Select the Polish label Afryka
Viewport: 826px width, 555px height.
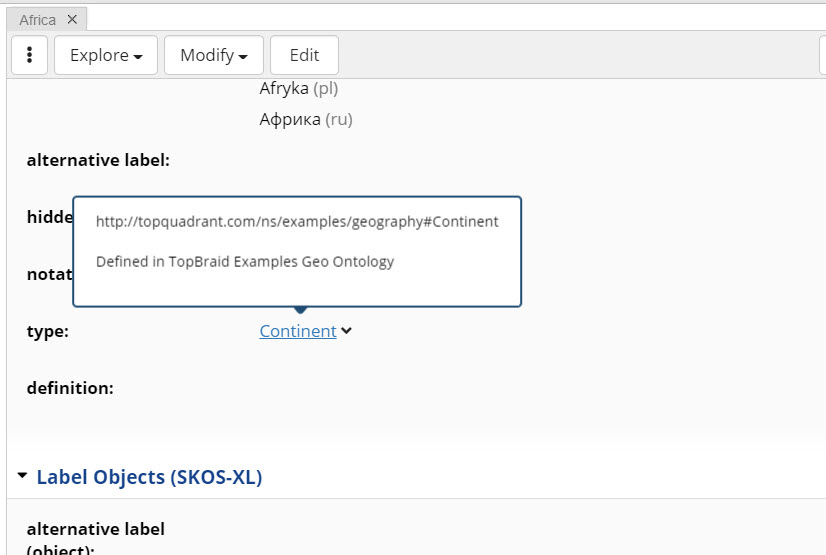285,88
